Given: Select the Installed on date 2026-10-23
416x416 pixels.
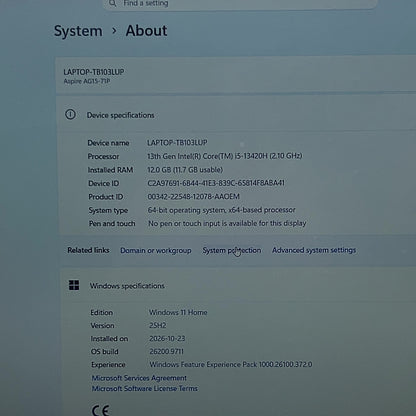Looking at the screenshot, I should coord(167,338).
